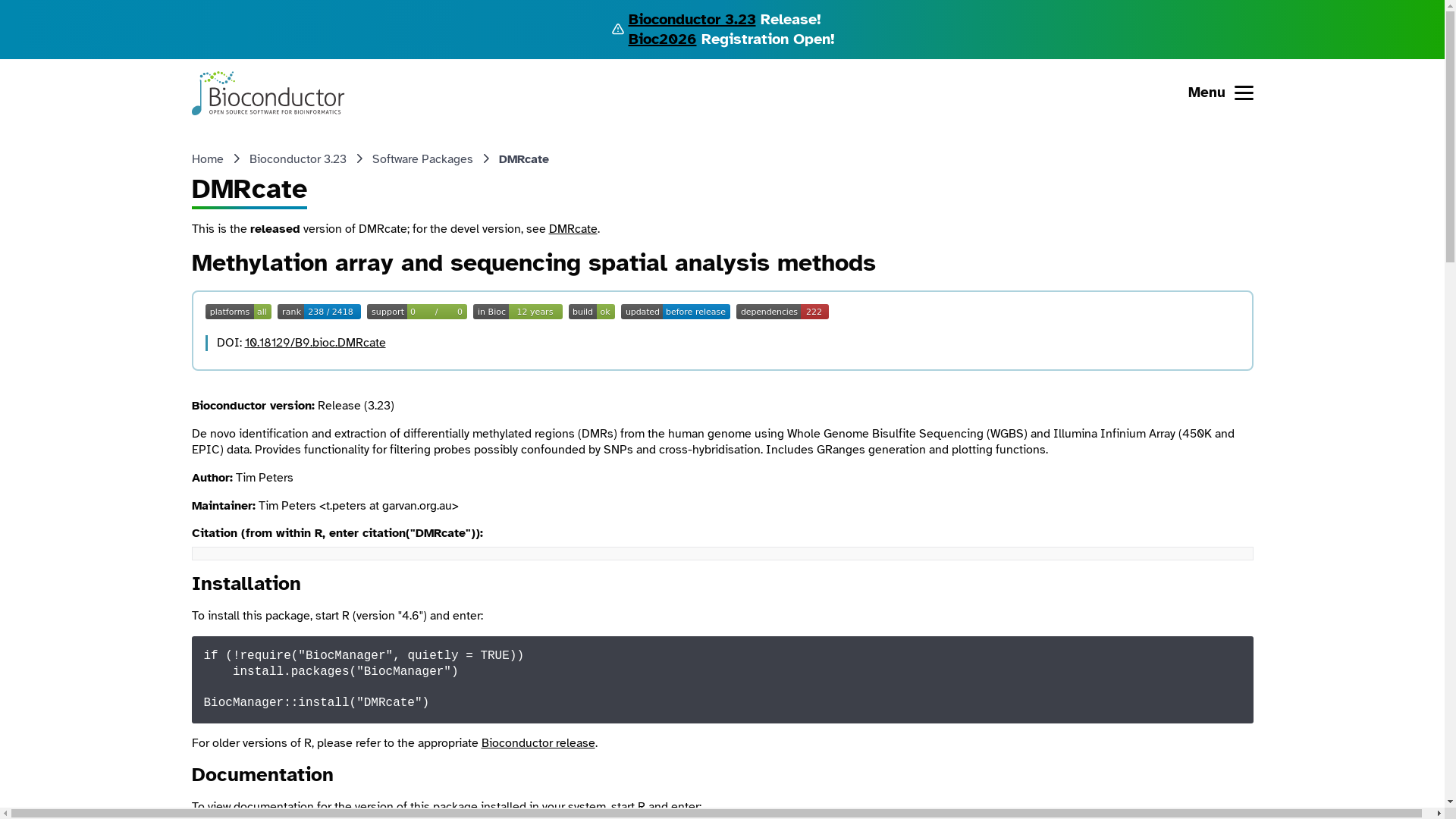Open the Bioc2026 registration link
The width and height of the screenshot is (1456, 819).
click(662, 39)
